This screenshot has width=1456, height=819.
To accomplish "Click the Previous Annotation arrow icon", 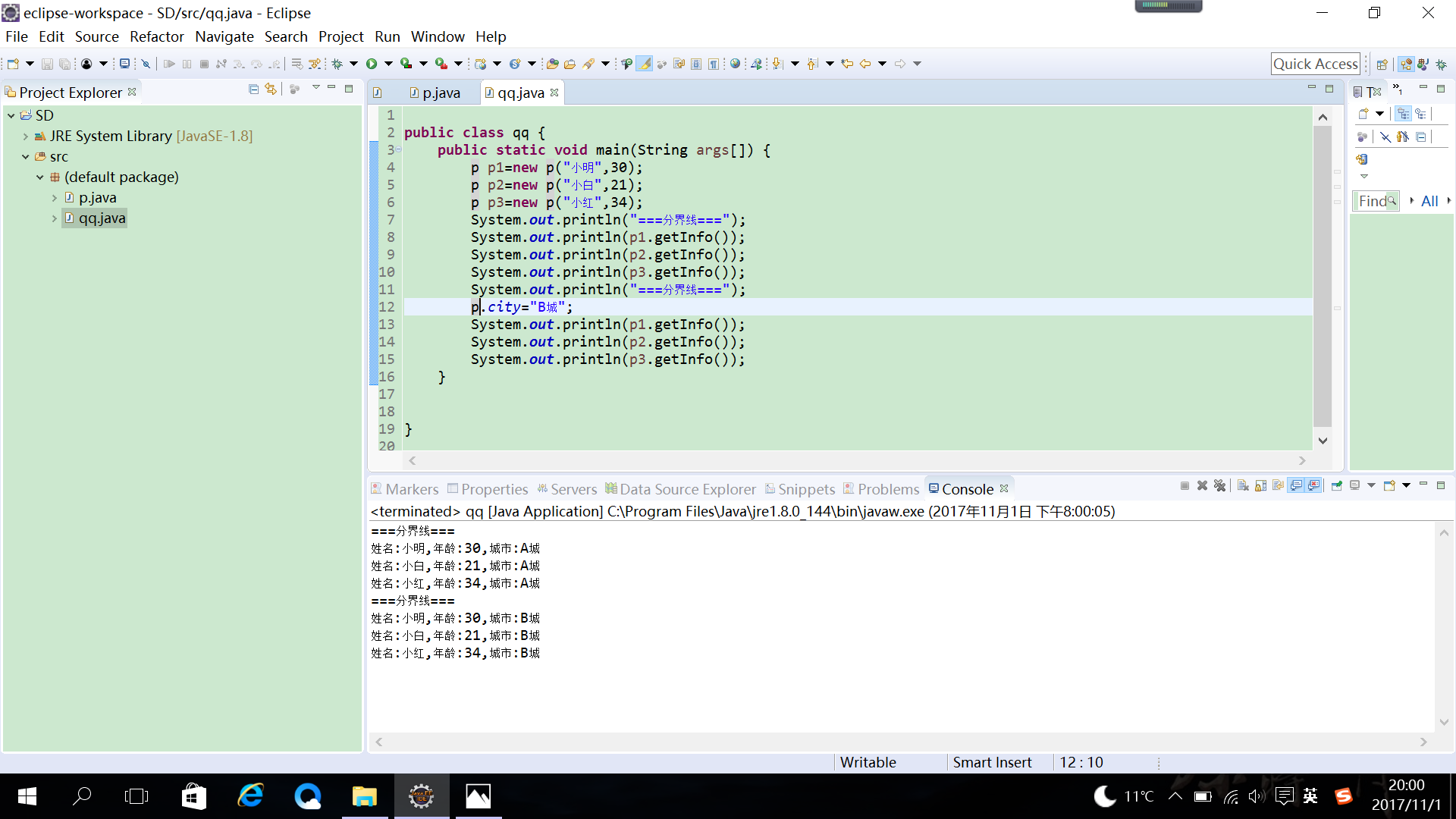I will [812, 64].
